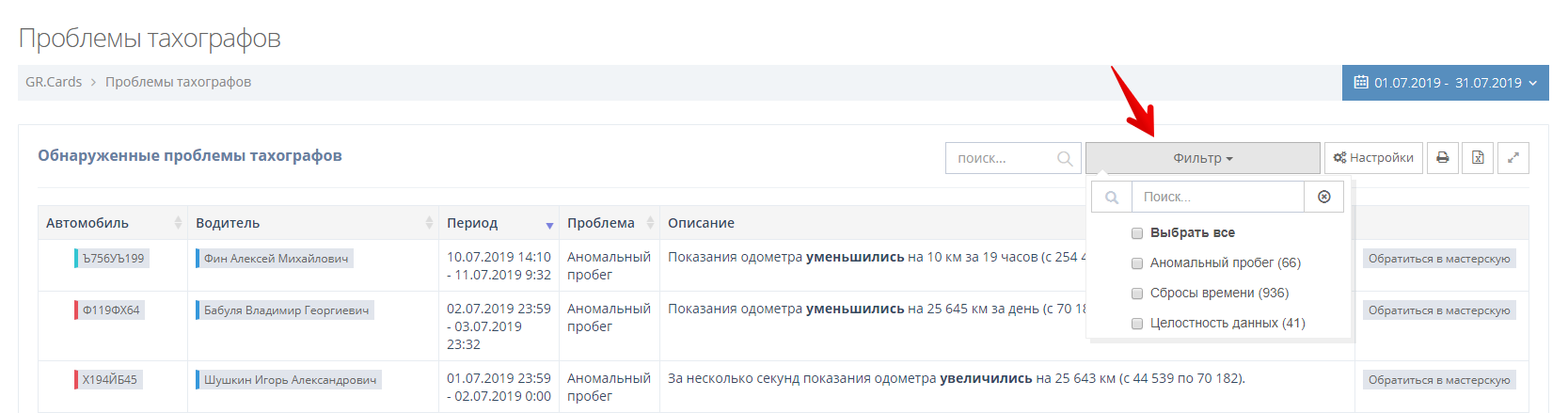Export the table to Excel icon

point(1478,158)
